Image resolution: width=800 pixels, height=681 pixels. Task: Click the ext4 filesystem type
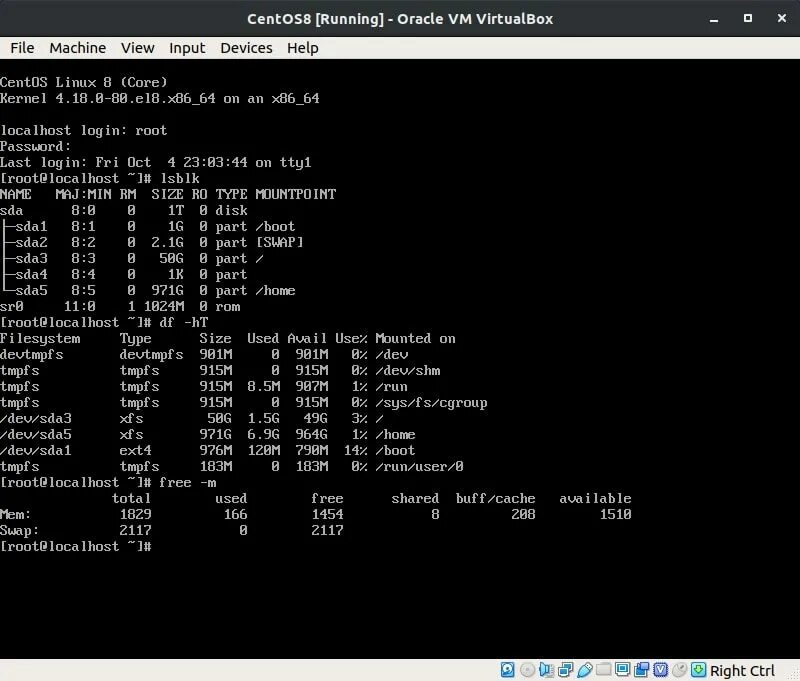pos(136,450)
